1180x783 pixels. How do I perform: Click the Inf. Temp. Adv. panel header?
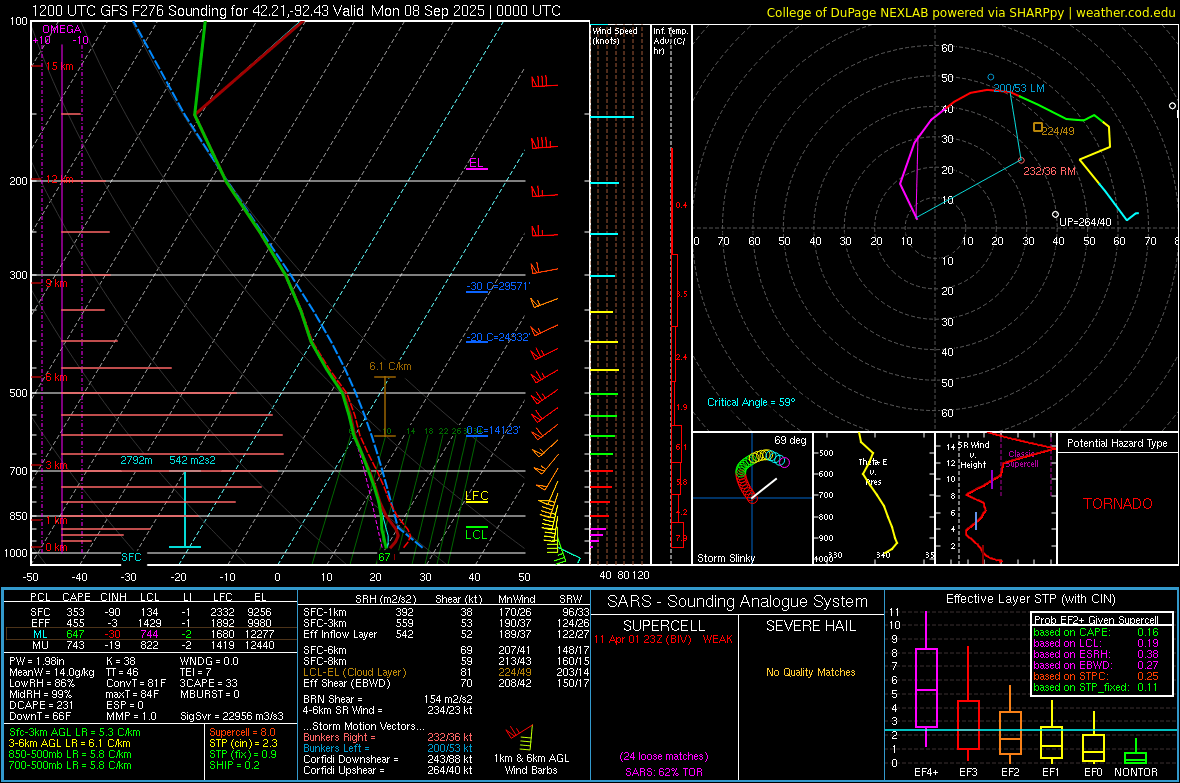click(x=670, y=41)
